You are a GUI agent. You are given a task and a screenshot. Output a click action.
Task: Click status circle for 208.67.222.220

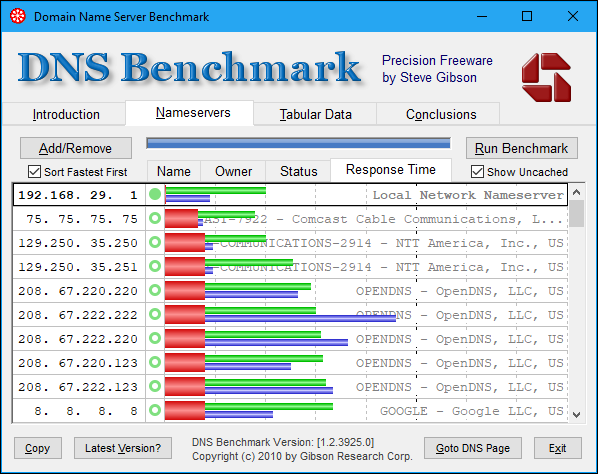155,338
